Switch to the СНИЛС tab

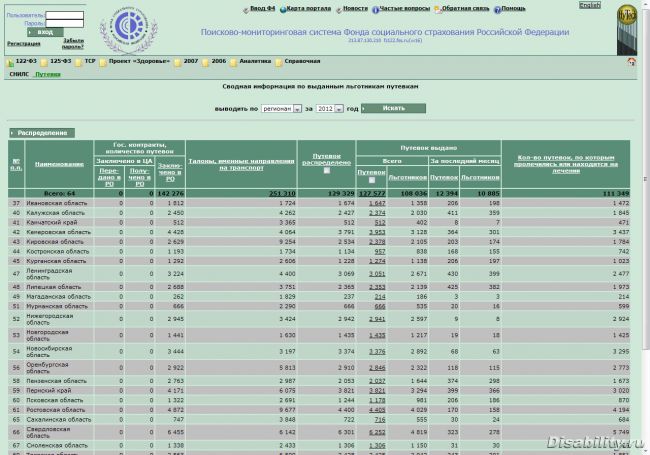click(x=19, y=74)
